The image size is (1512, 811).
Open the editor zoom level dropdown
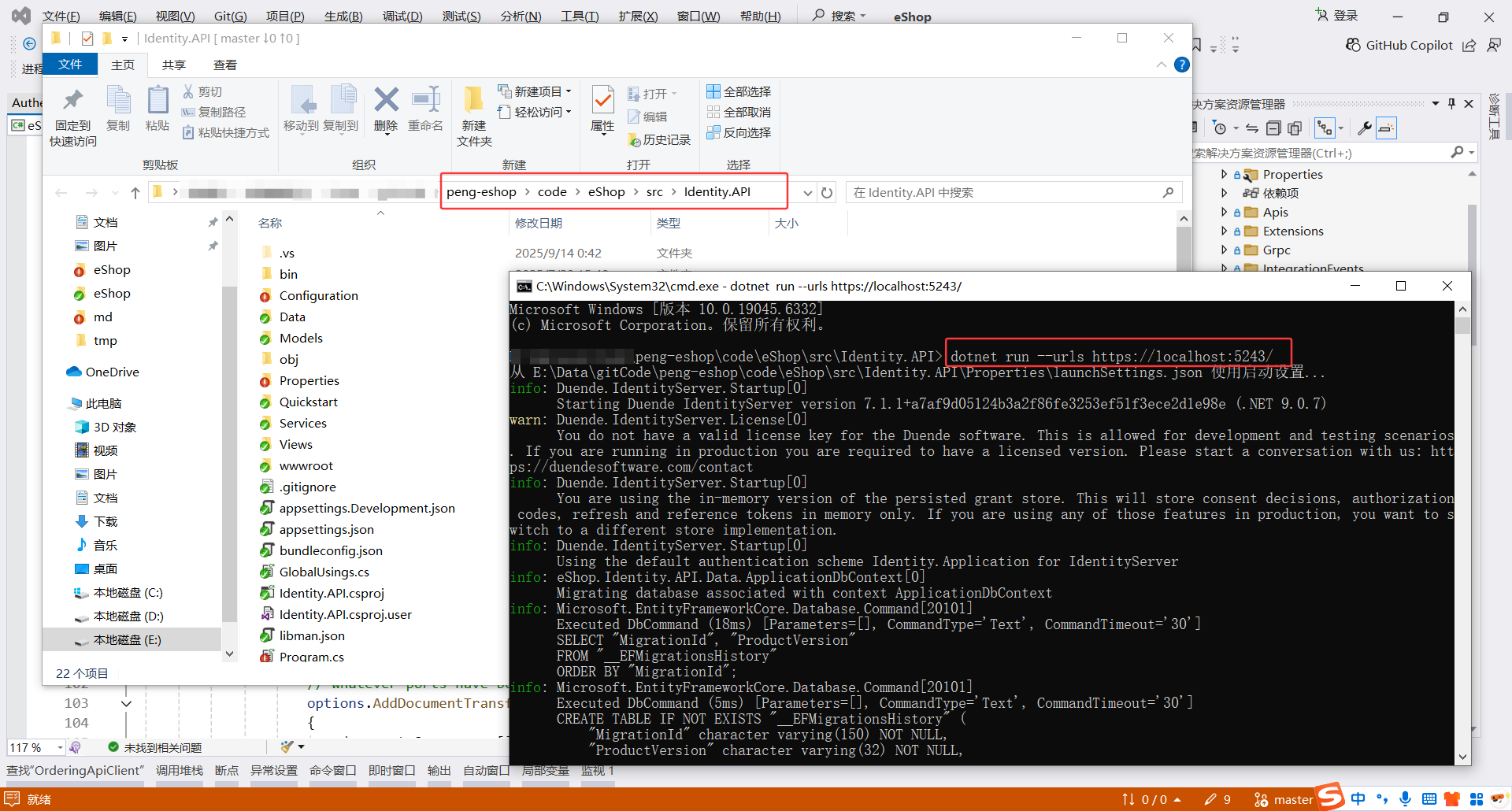[x=60, y=747]
